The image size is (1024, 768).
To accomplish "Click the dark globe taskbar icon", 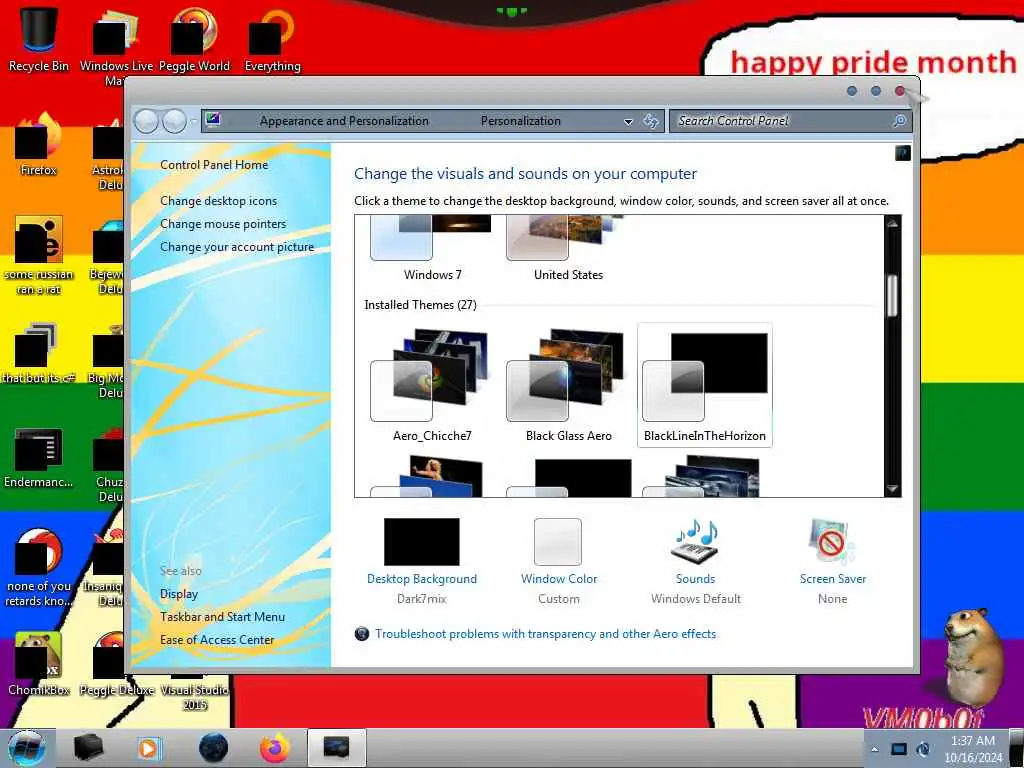I will [214, 748].
